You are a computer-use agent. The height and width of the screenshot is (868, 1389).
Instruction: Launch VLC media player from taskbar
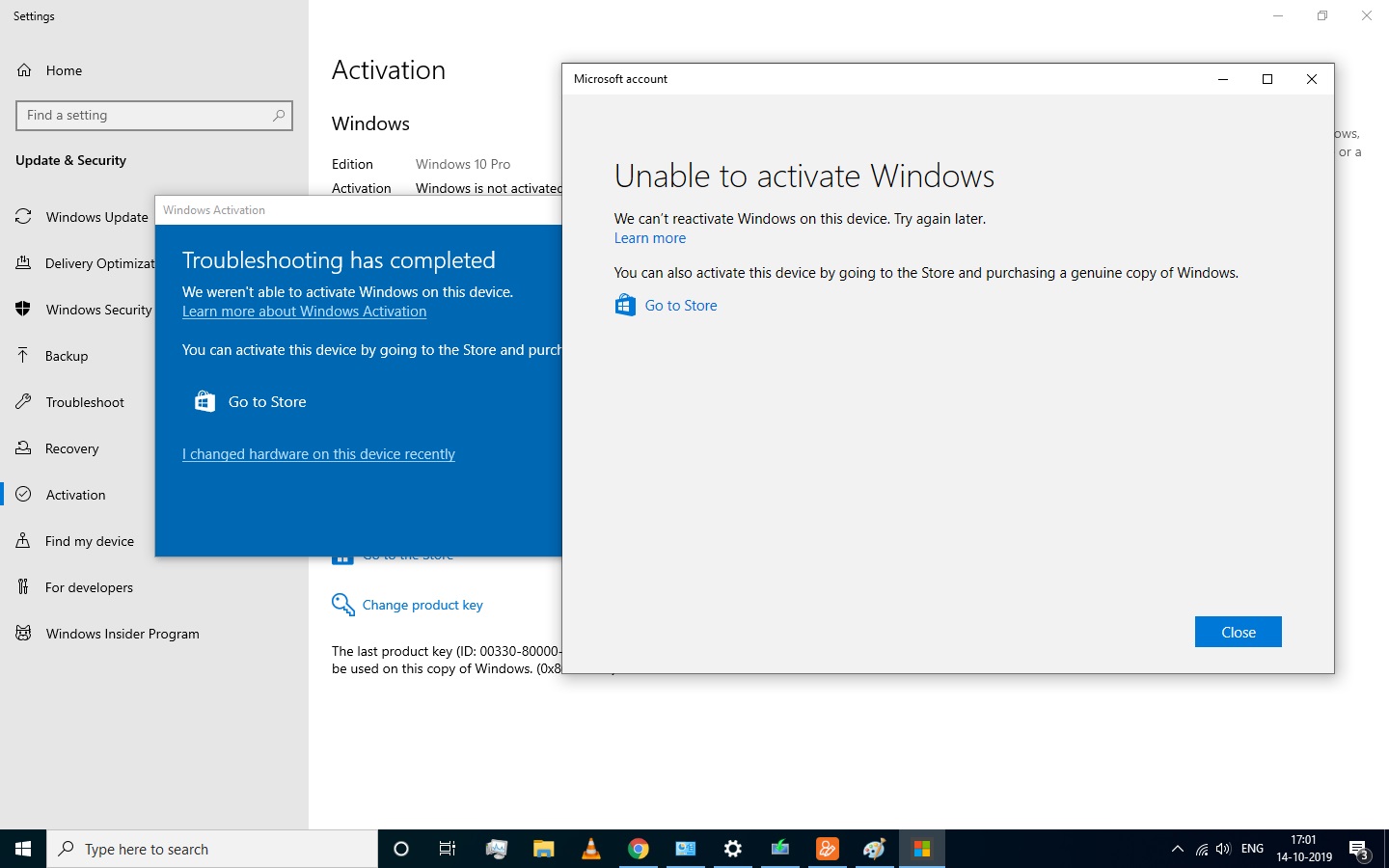pos(591,849)
